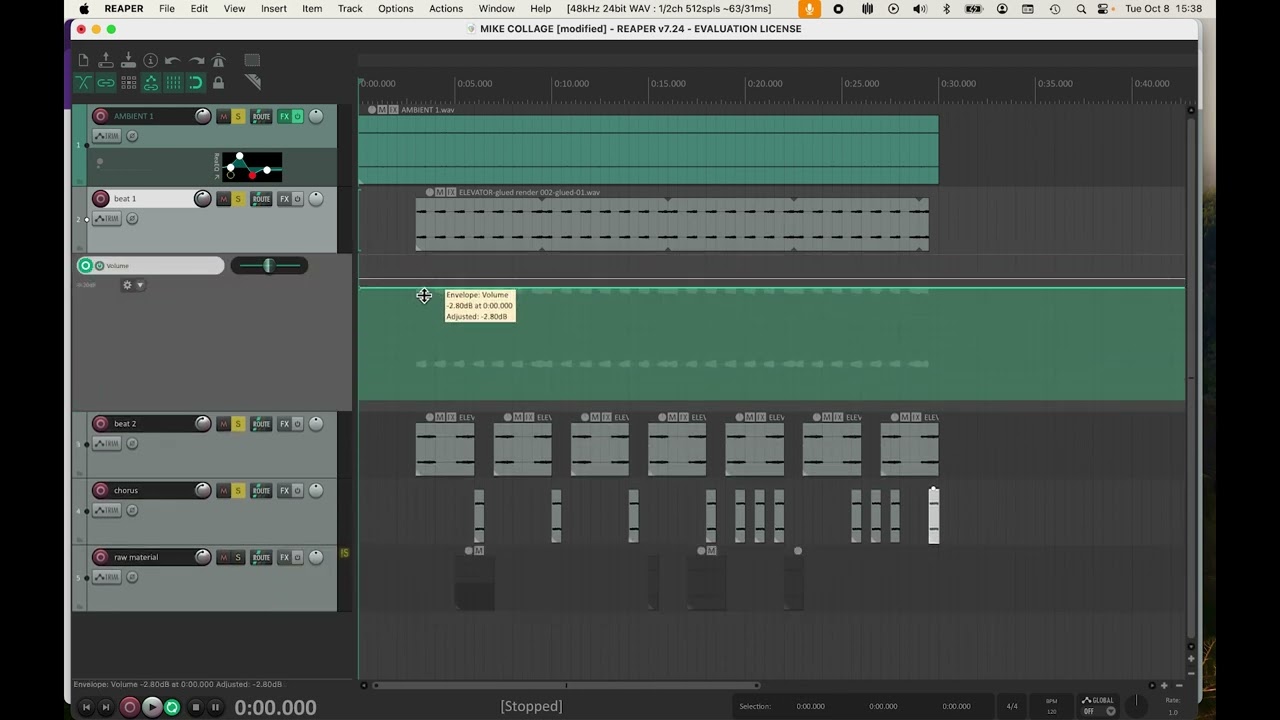Open the Item menu
The height and width of the screenshot is (720, 1280).
click(x=312, y=9)
